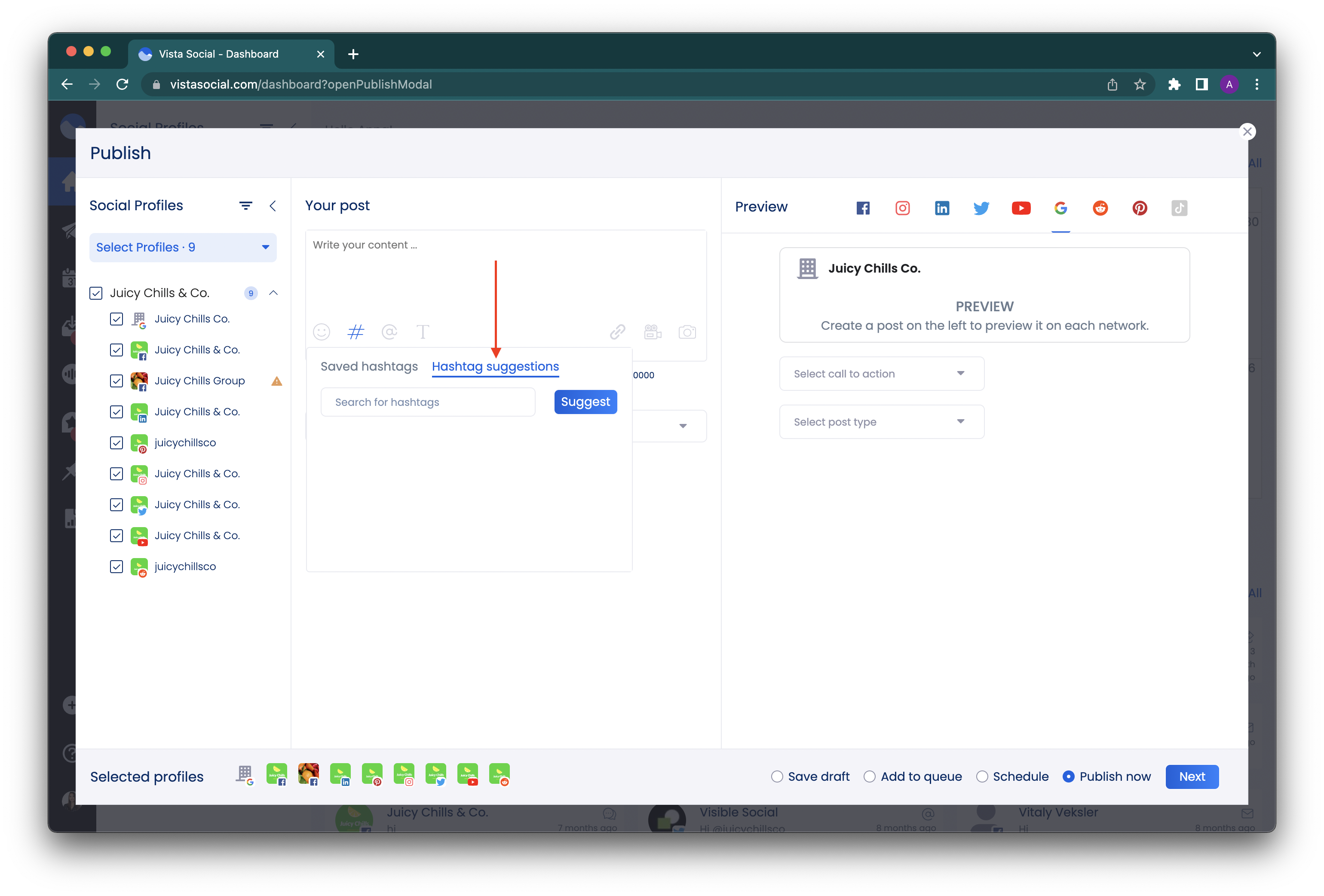The image size is (1324, 896).
Task: Bookmark this page with the star icon
Action: [x=1140, y=84]
